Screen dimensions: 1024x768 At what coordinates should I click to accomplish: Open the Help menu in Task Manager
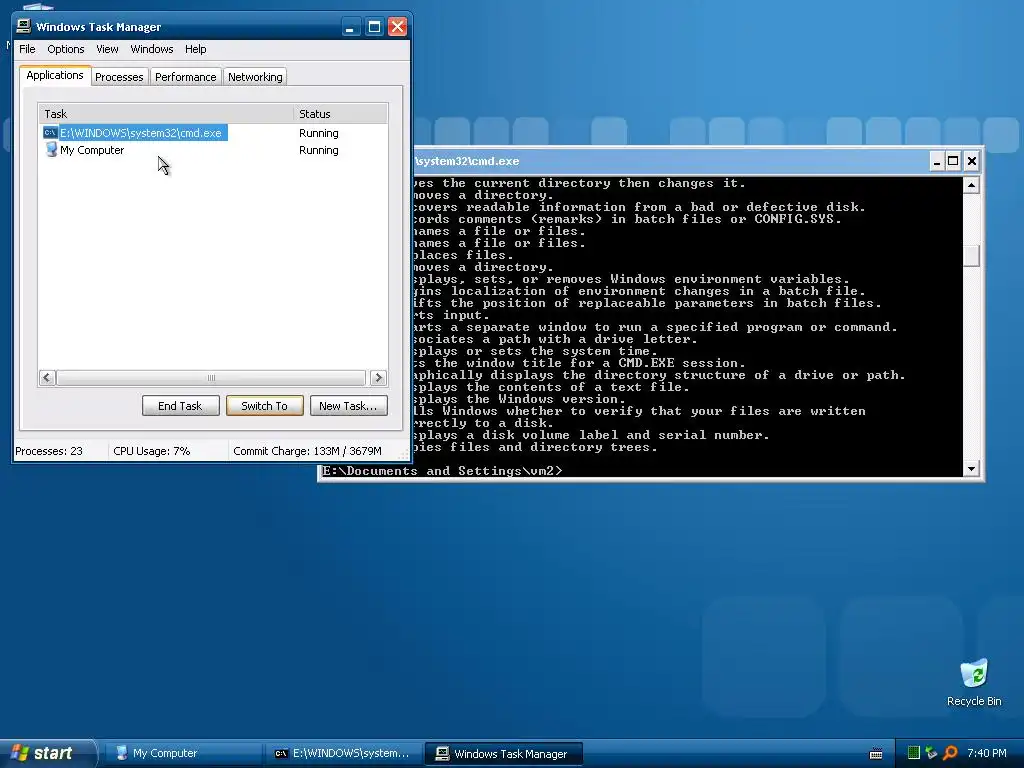[x=195, y=49]
